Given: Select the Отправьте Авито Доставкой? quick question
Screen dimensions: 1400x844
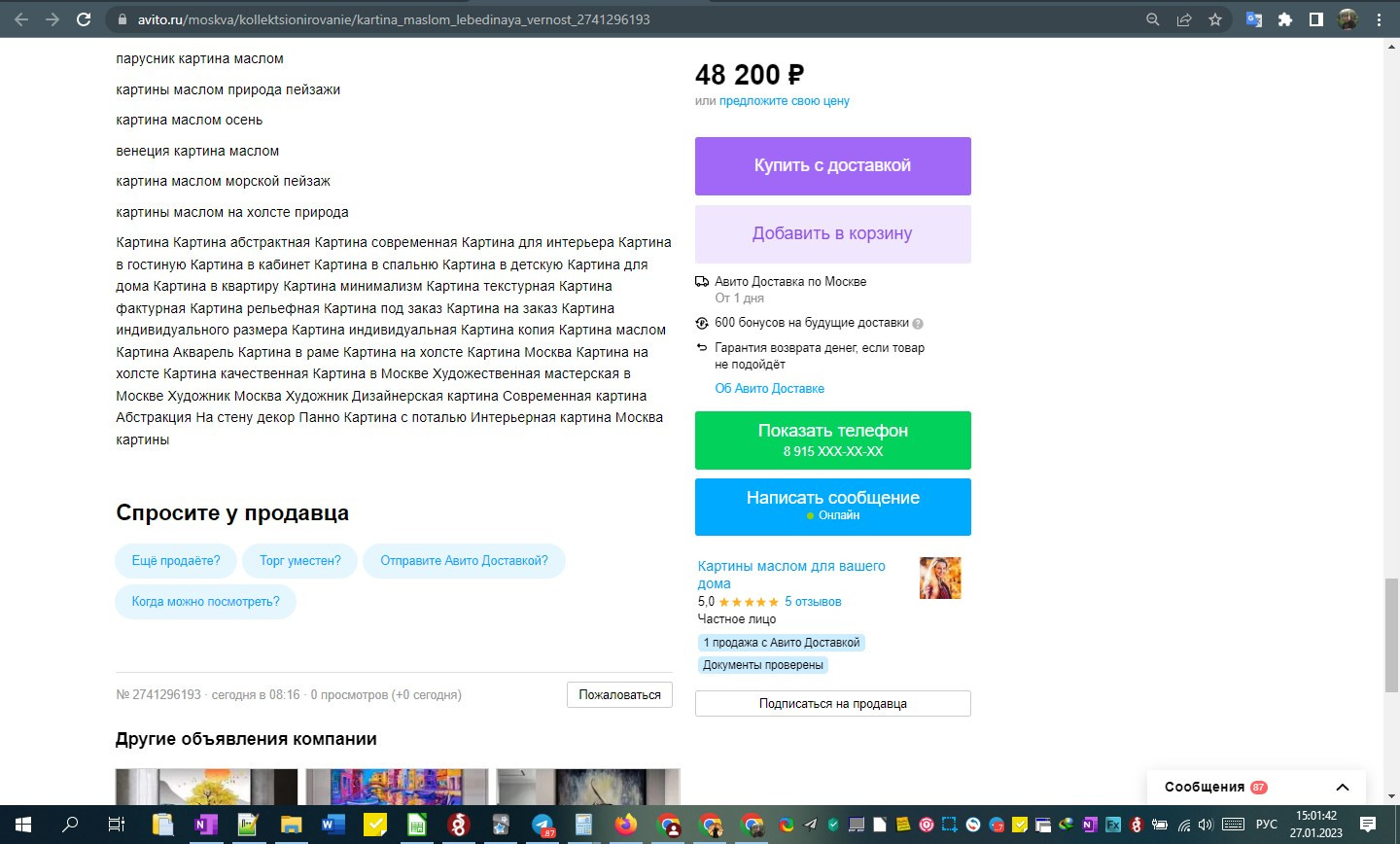Looking at the screenshot, I should coord(464,561).
